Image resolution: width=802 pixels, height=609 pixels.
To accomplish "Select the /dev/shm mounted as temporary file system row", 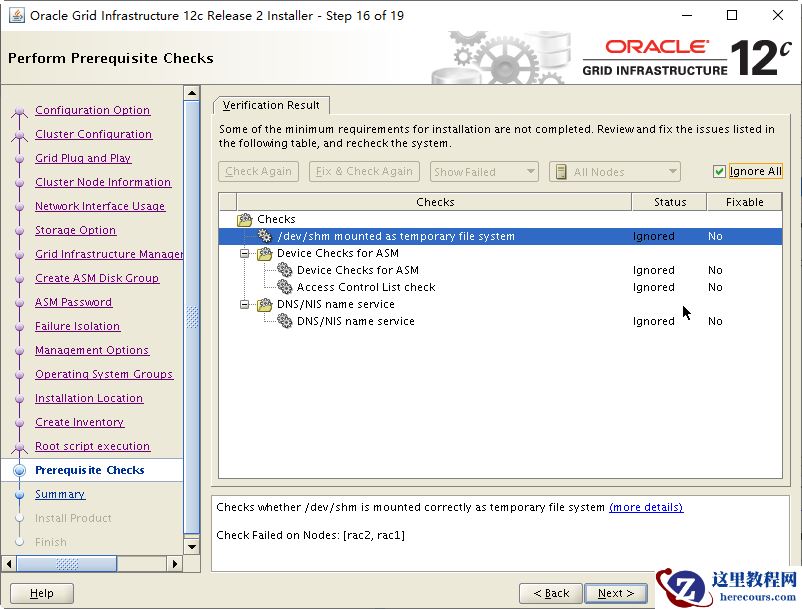I will point(500,236).
